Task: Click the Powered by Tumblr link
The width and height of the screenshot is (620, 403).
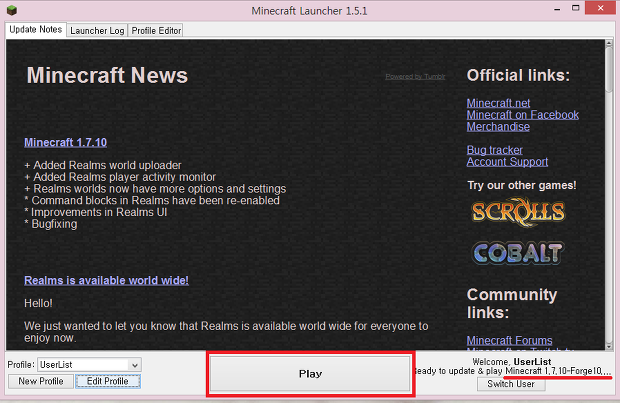Action: (x=415, y=77)
